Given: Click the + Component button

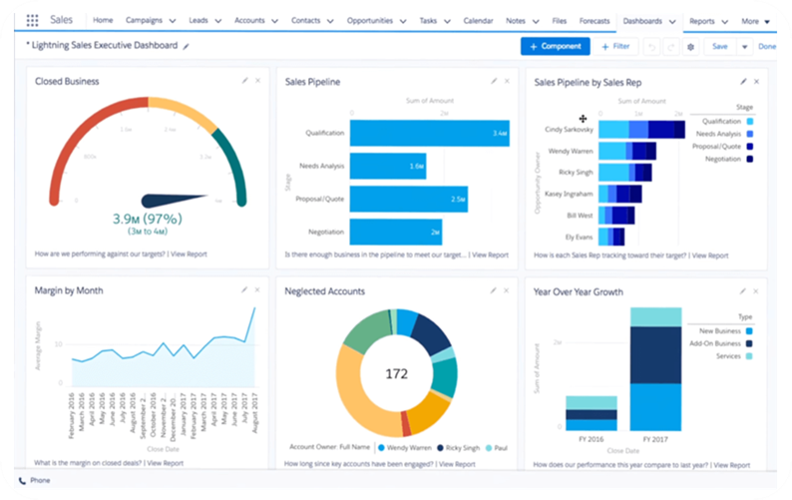Looking at the screenshot, I should click(x=555, y=46).
